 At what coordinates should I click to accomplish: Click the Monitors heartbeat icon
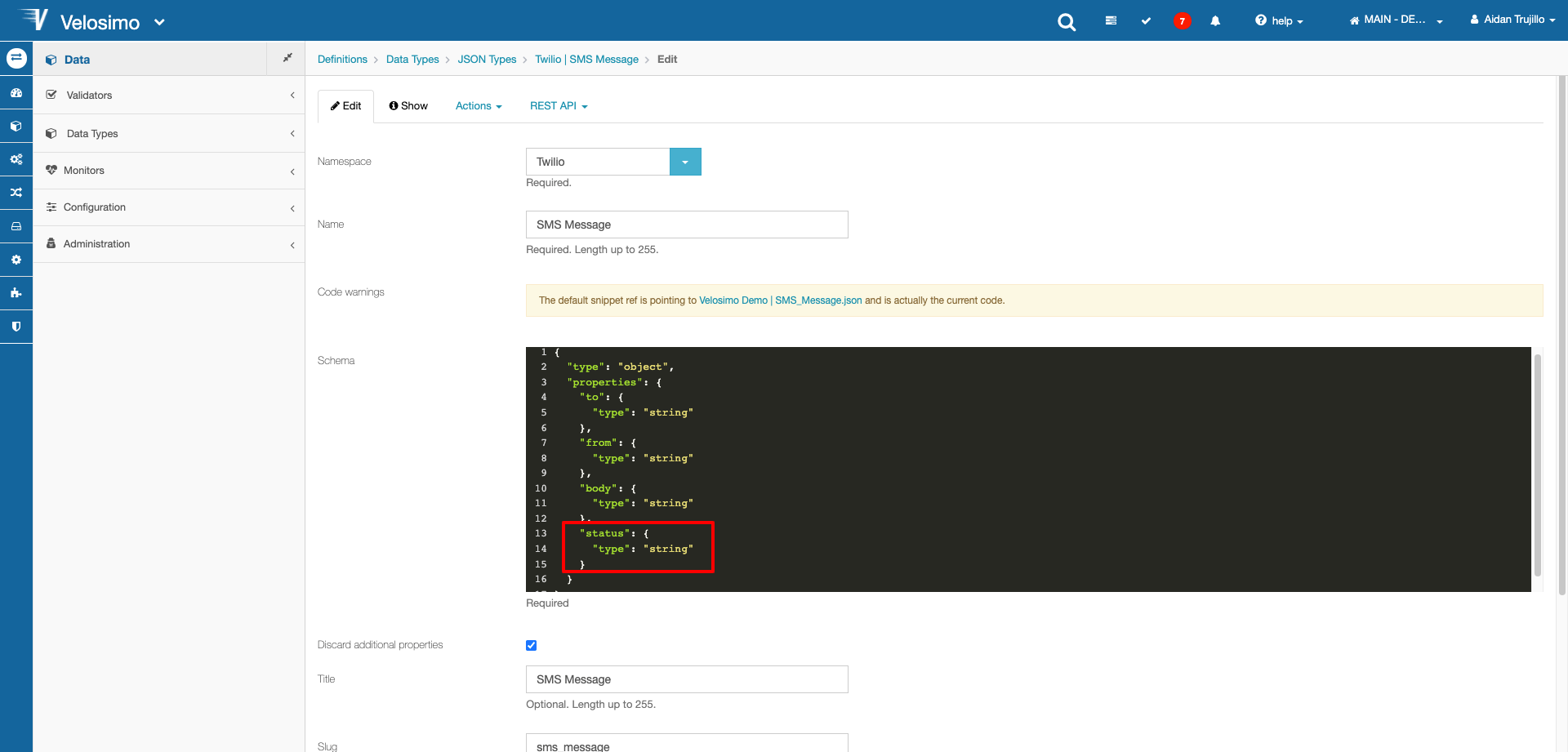pos(51,170)
